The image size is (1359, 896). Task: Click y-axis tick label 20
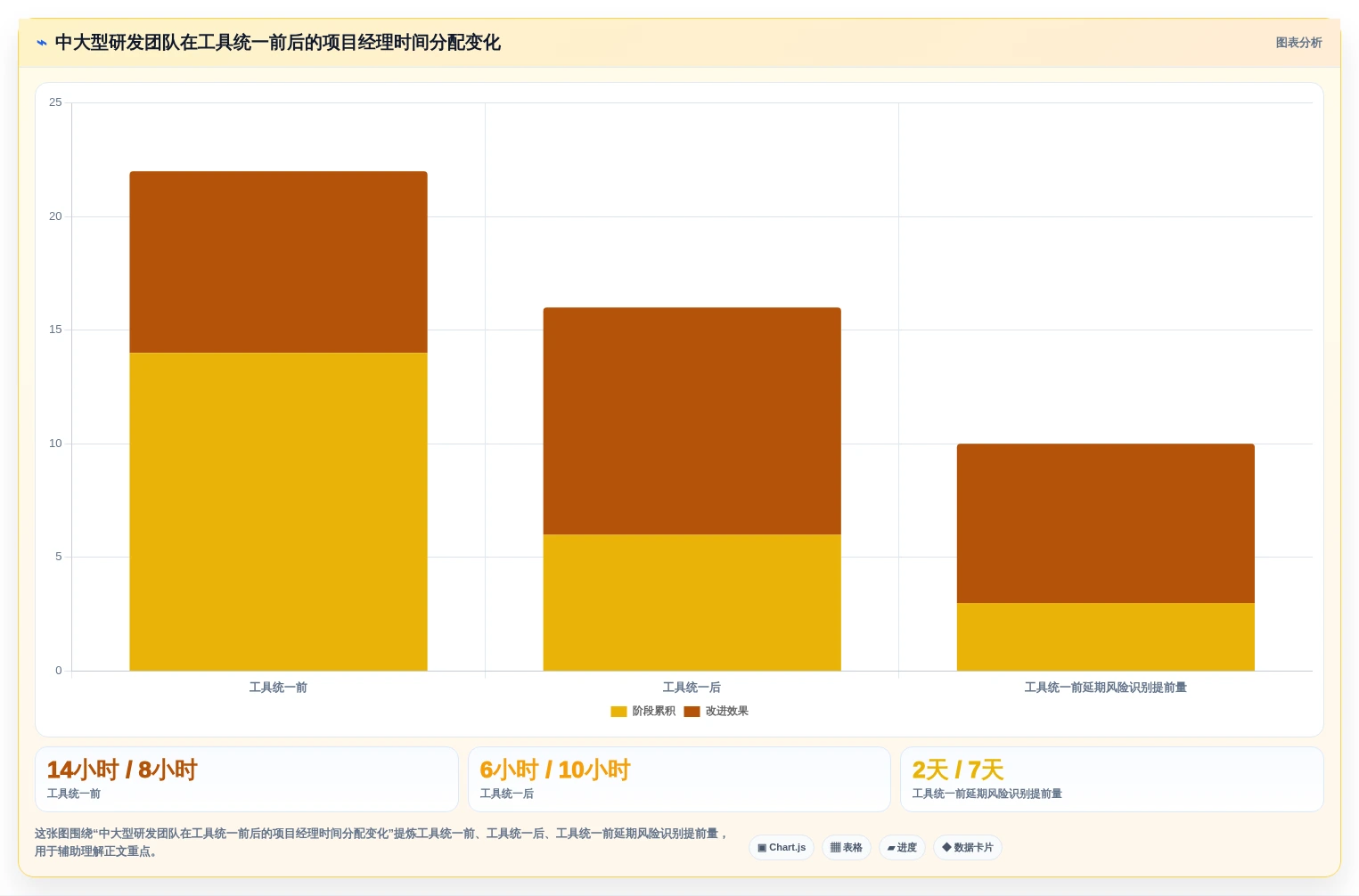55,216
